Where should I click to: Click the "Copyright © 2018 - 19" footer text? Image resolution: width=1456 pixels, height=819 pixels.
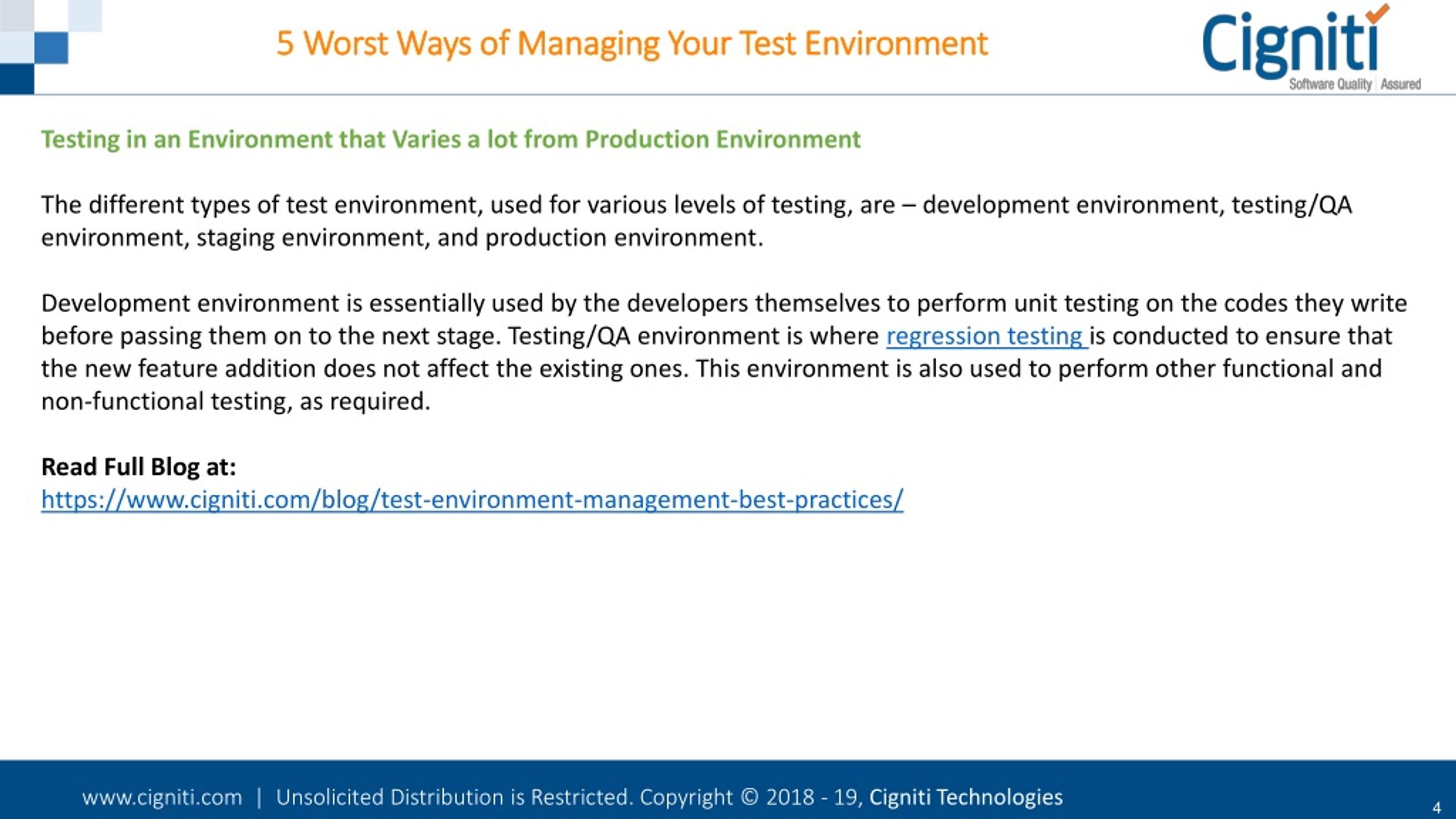(x=752, y=797)
